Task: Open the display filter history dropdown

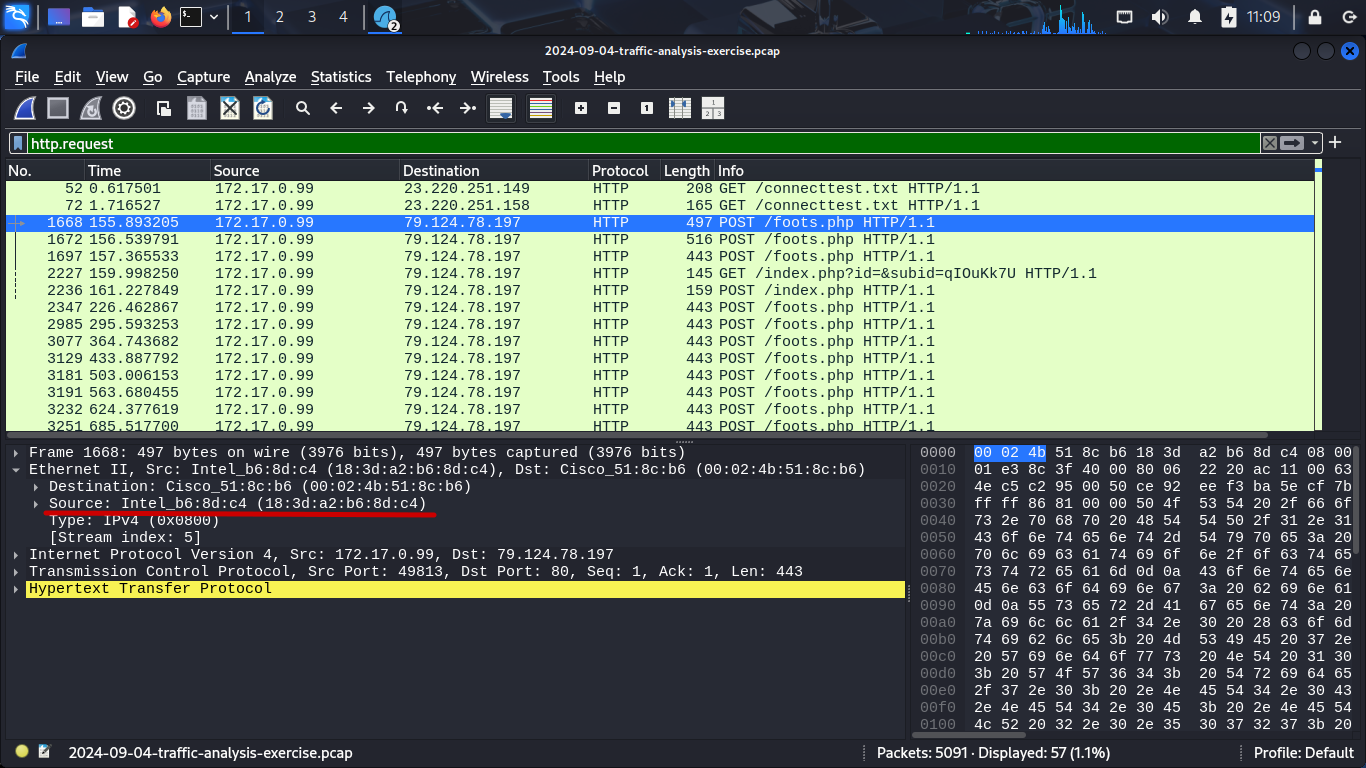Action: (x=1316, y=143)
